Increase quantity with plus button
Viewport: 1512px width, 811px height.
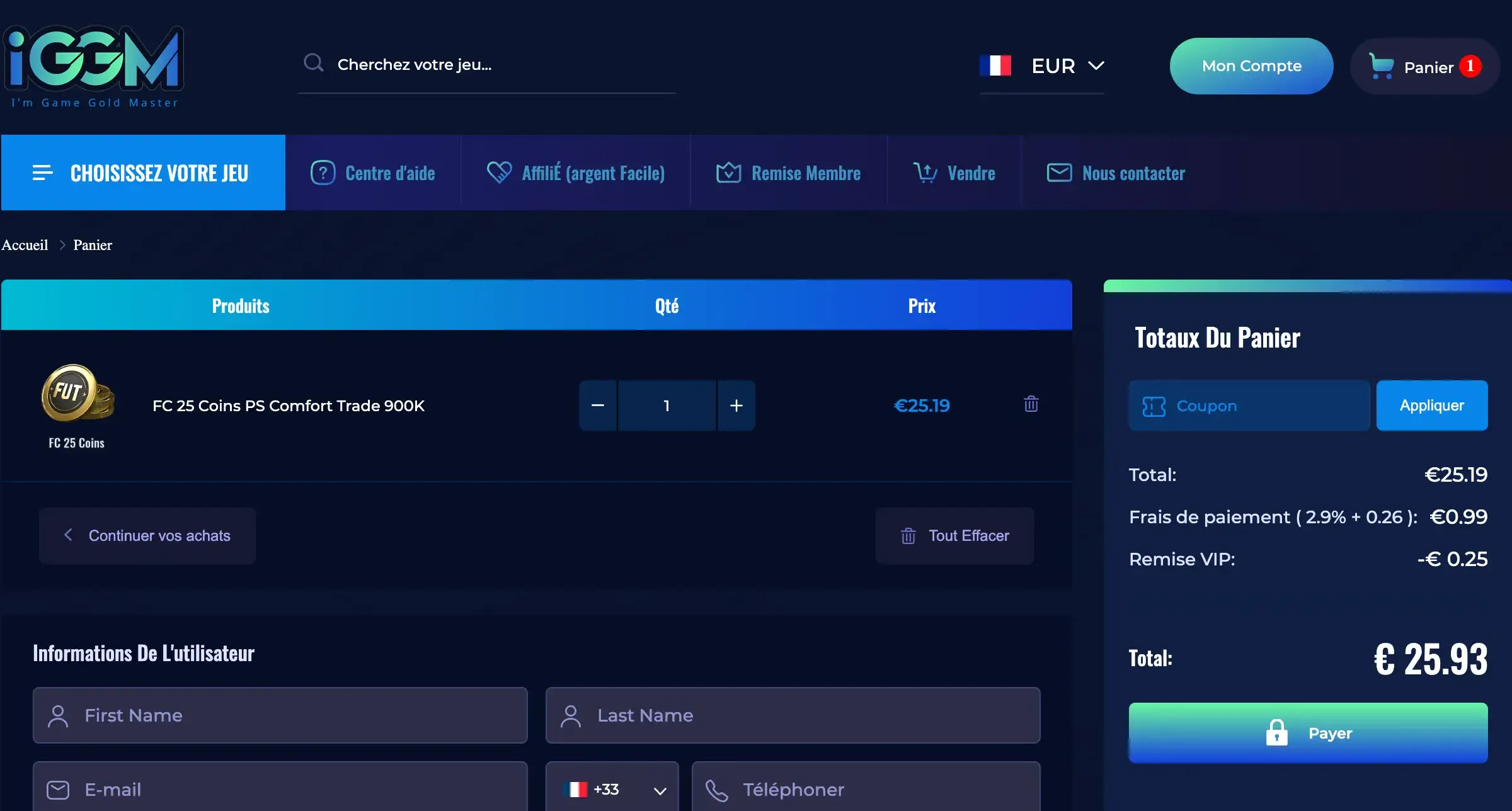click(x=736, y=405)
